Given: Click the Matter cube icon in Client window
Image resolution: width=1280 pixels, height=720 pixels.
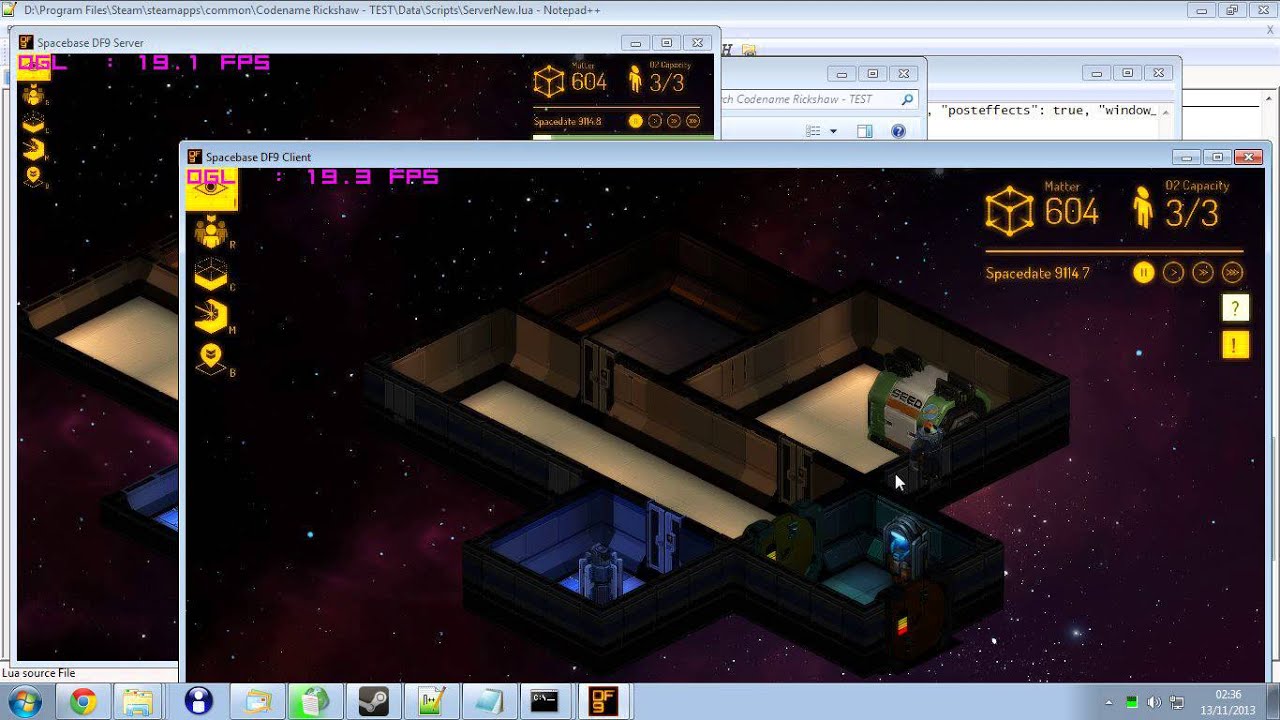Looking at the screenshot, I should pyautogui.click(x=1010, y=211).
